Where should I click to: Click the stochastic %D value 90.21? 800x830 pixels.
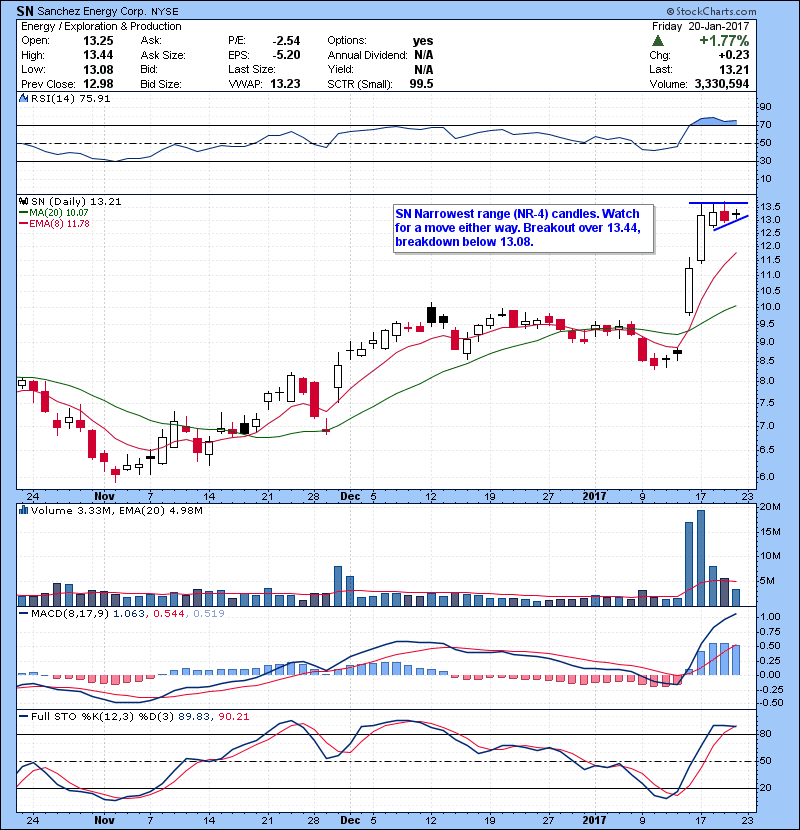tap(233, 717)
